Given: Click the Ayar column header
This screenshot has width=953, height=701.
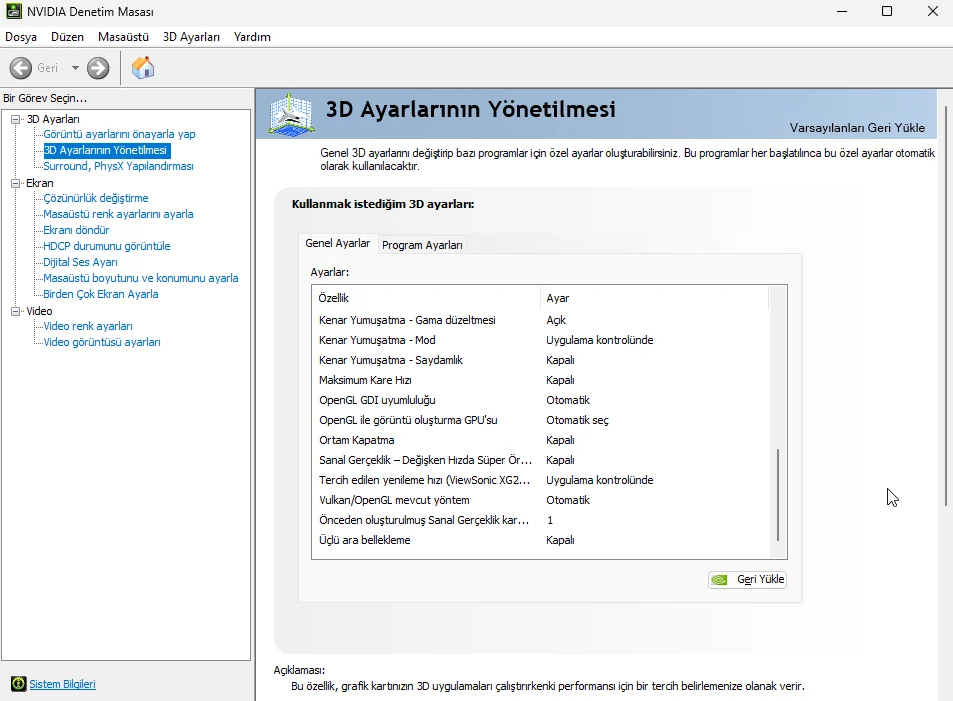Looking at the screenshot, I should coord(655,298).
